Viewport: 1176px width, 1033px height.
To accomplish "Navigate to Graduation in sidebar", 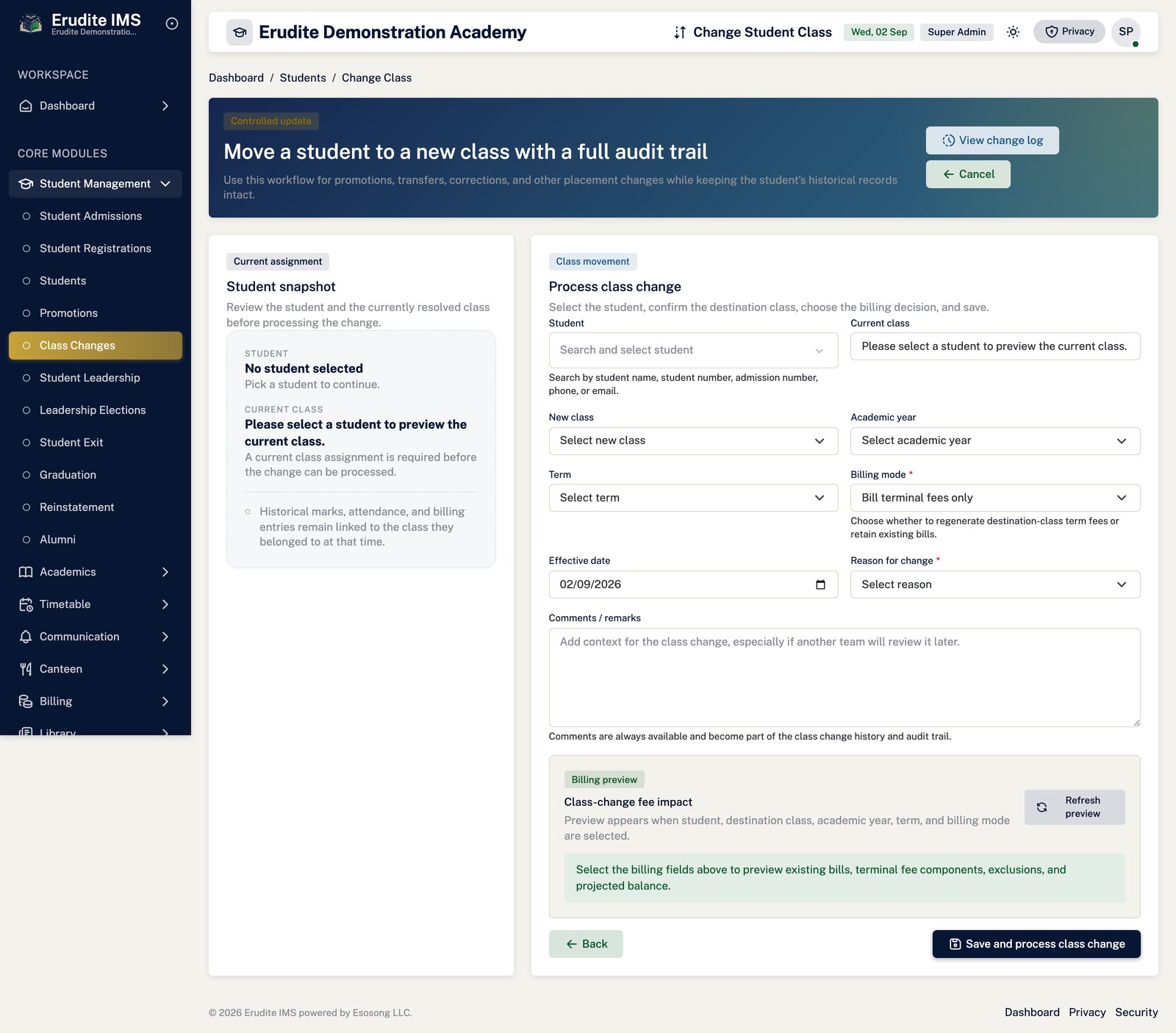I will pyautogui.click(x=96, y=475).
